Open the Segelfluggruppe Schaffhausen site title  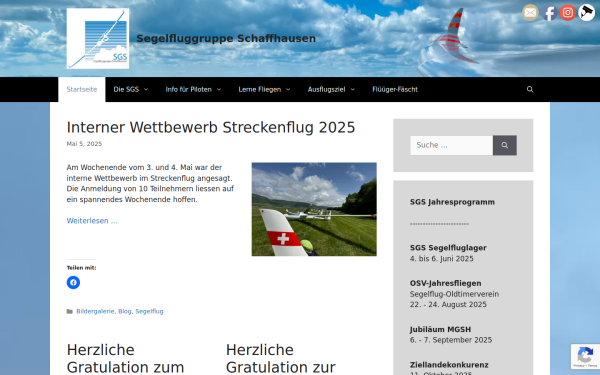pos(226,39)
